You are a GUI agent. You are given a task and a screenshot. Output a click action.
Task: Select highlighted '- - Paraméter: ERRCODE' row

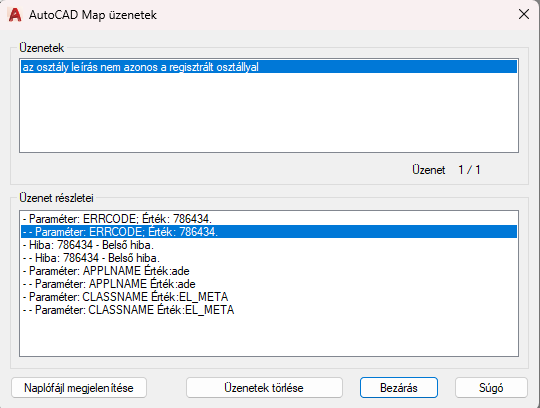[269, 232]
